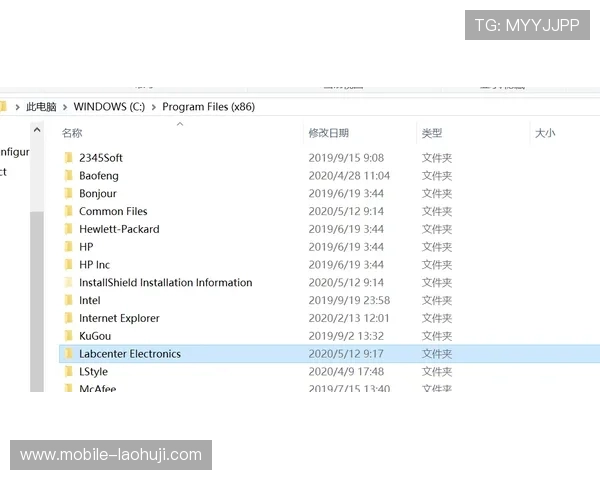Sort files by 名称 column header
The width and height of the screenshot is (600, 480).
point(72,133)
